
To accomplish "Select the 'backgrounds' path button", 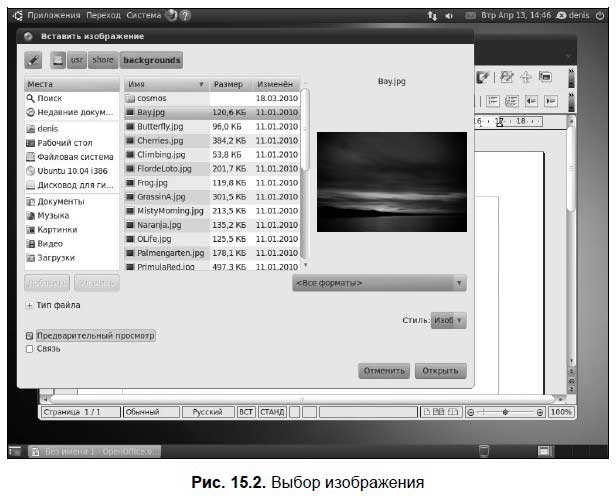I will [151, 60].
